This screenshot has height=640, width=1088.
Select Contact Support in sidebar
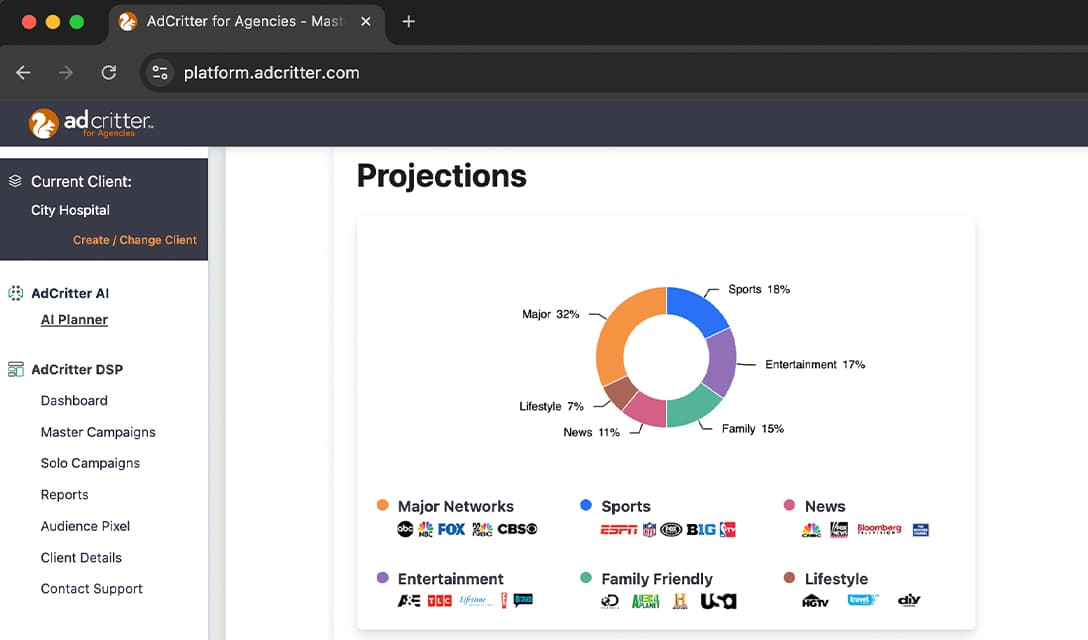coord(91,589)
